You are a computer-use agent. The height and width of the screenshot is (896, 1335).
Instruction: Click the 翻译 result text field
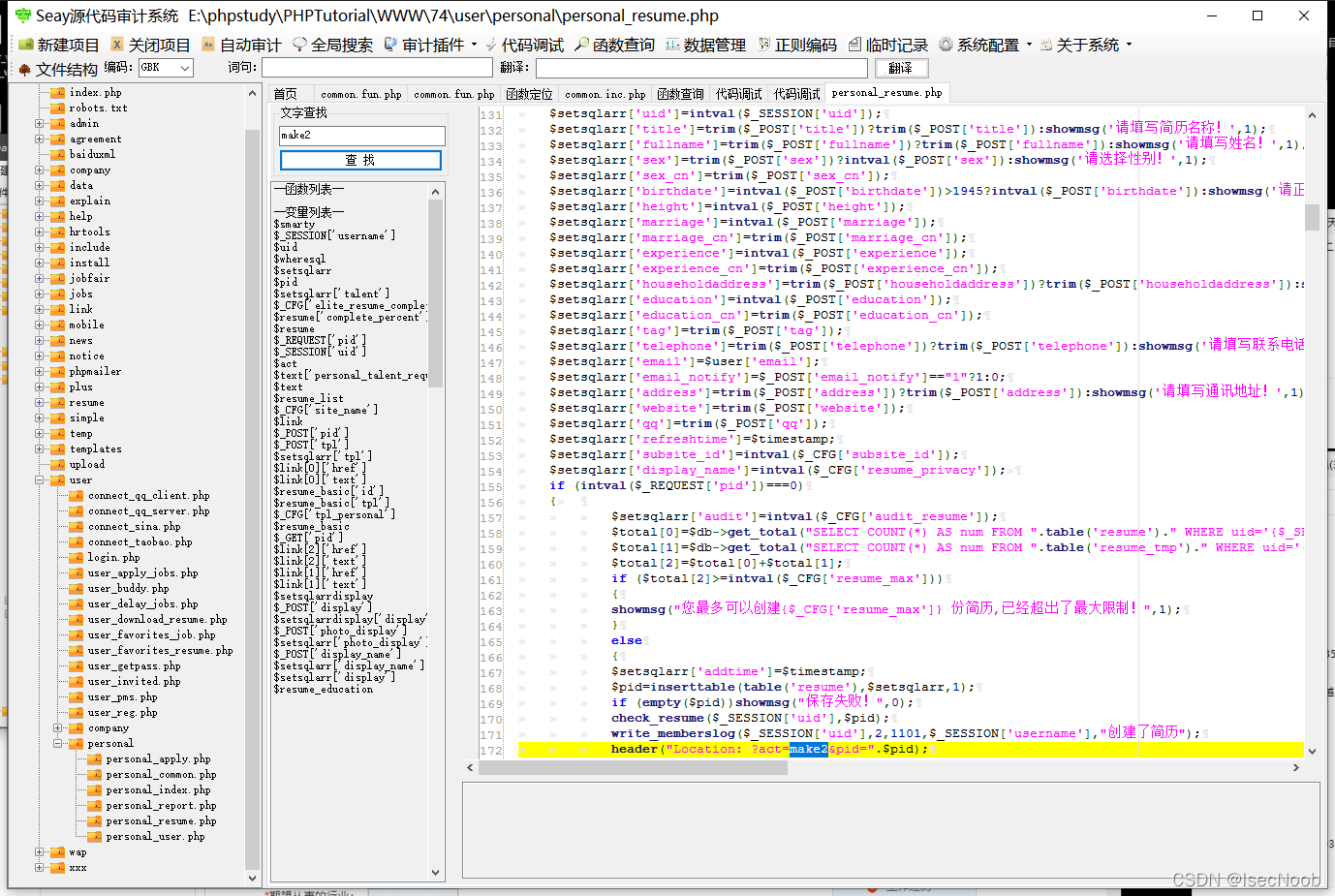(x=701, y=68)
